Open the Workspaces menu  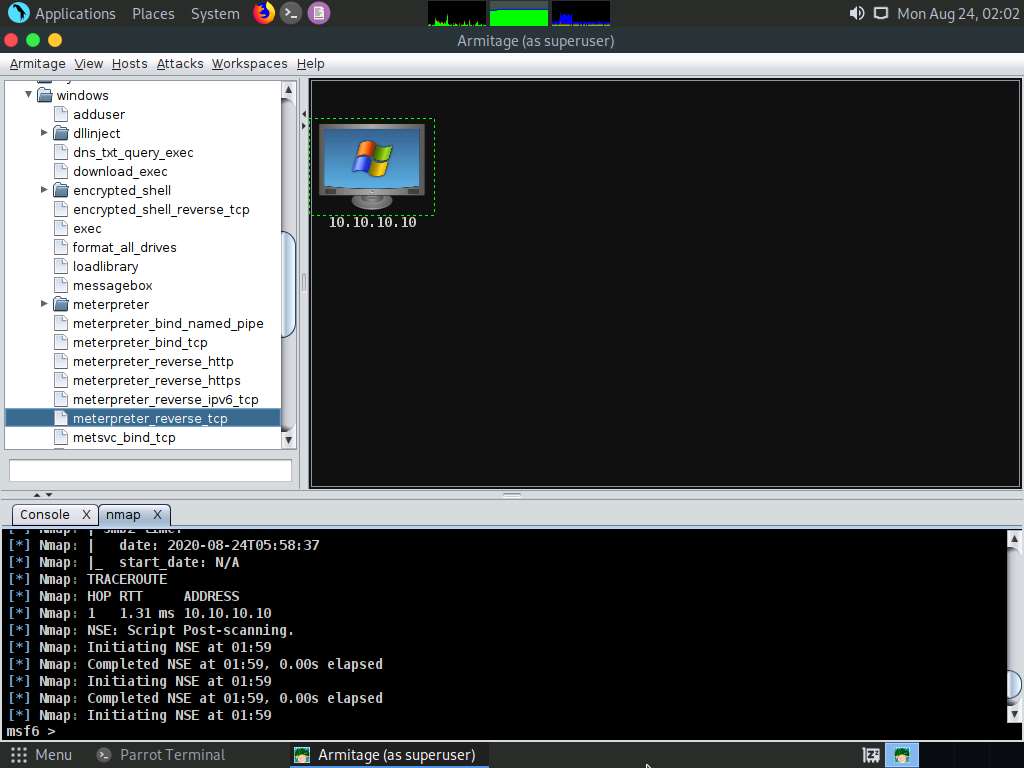(249, 63)
